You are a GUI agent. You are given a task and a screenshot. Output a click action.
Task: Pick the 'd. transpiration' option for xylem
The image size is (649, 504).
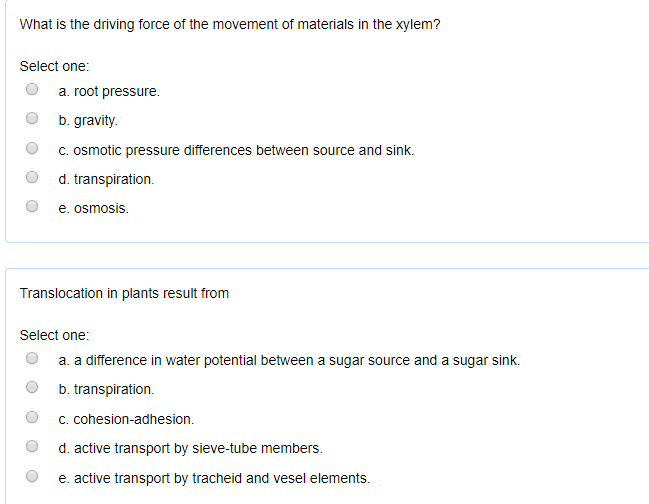pos(32,179)
